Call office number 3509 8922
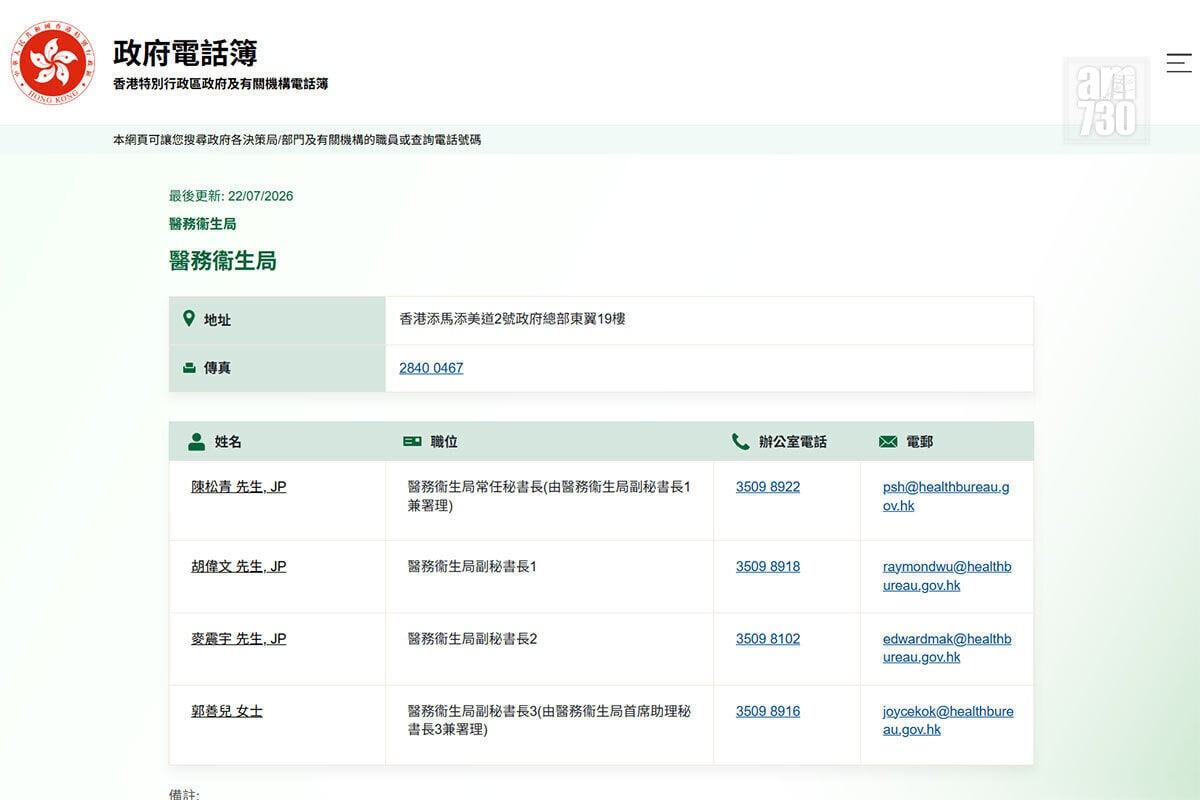 click(768, 487)
